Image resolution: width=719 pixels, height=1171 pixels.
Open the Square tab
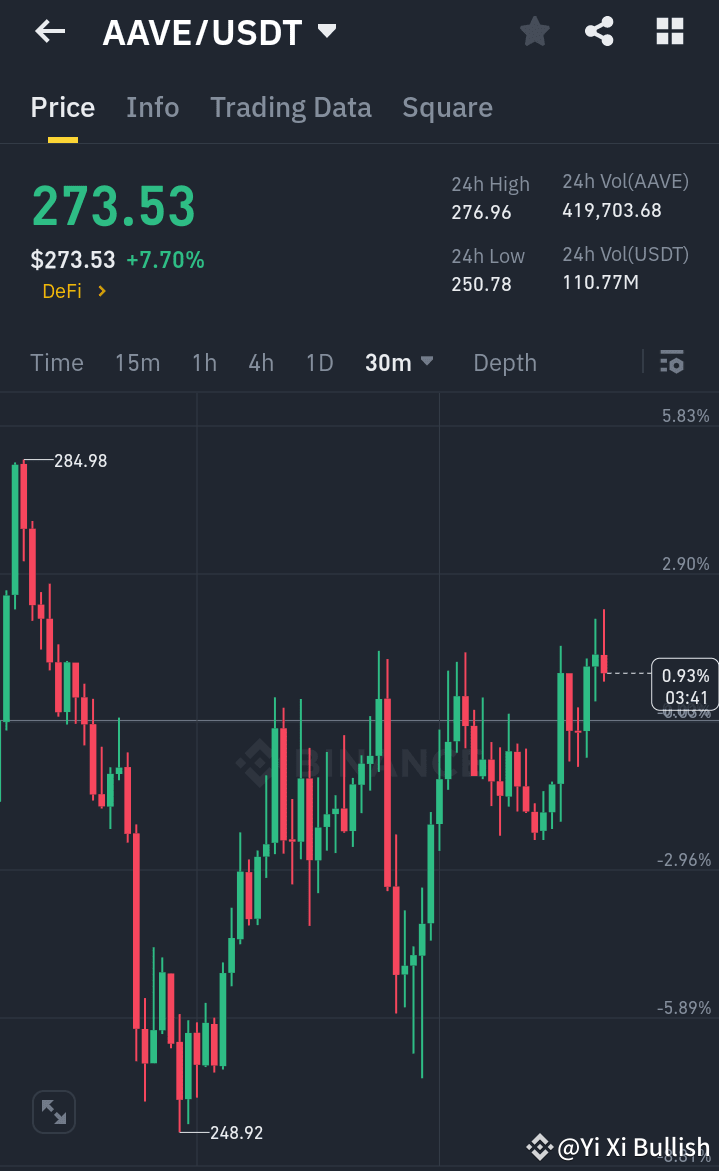(x=447, y=107)
